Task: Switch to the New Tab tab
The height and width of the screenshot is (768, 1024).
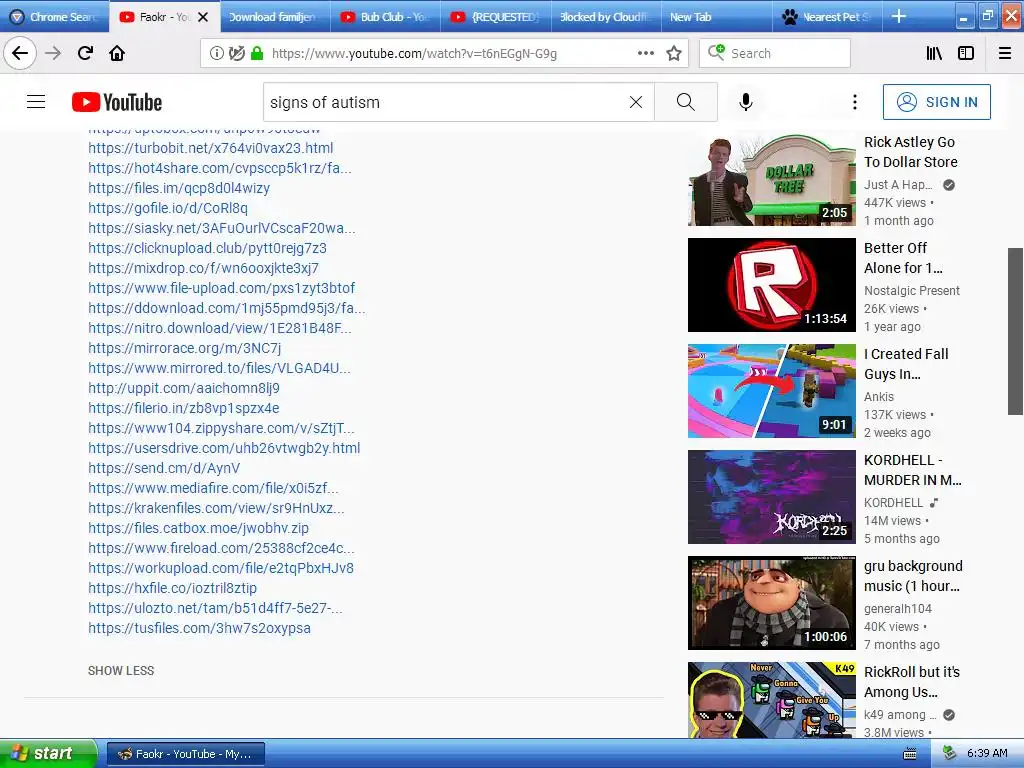Action: pyautogui.click(x=716, y=17)
